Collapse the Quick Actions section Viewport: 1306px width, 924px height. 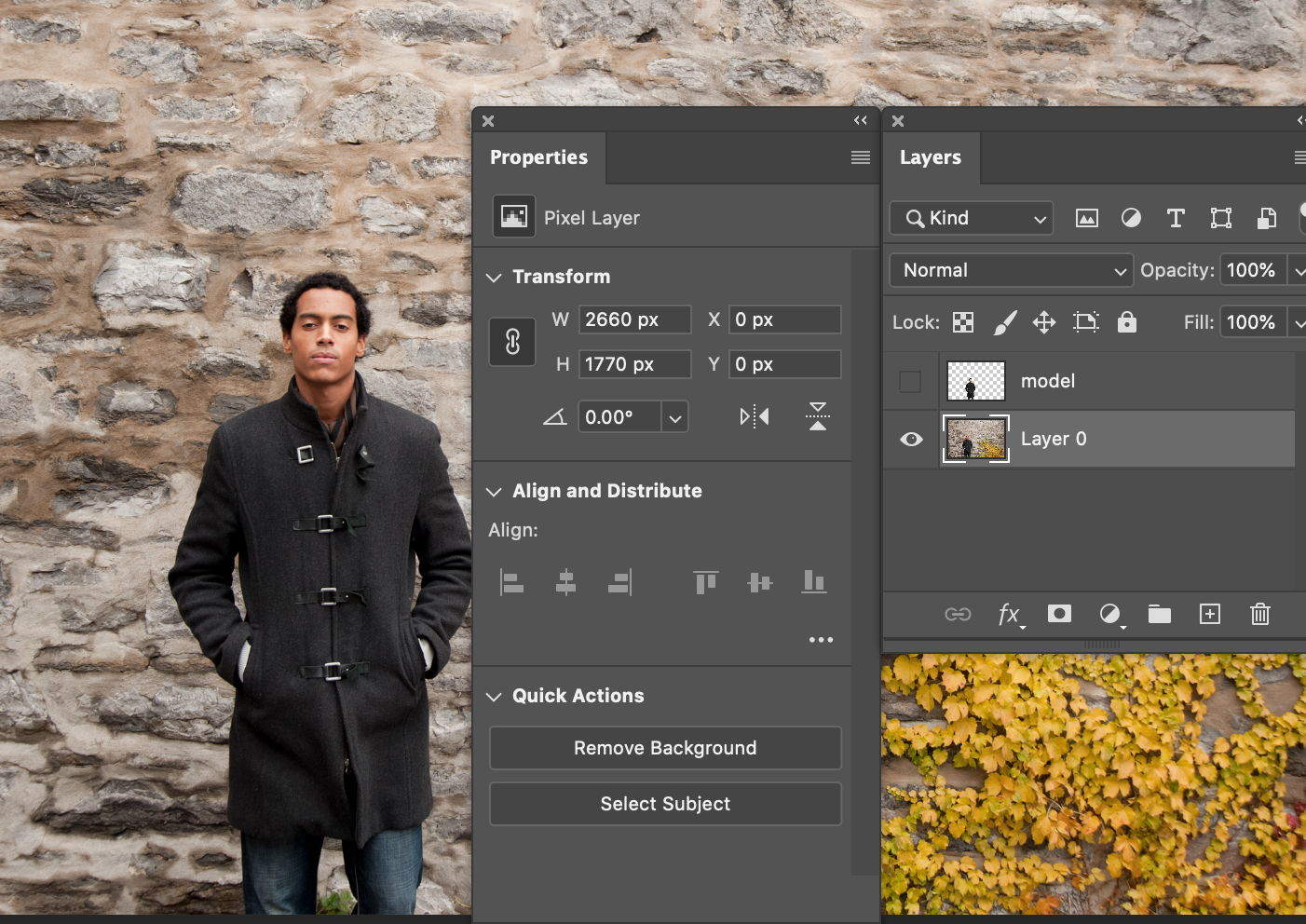494,697
